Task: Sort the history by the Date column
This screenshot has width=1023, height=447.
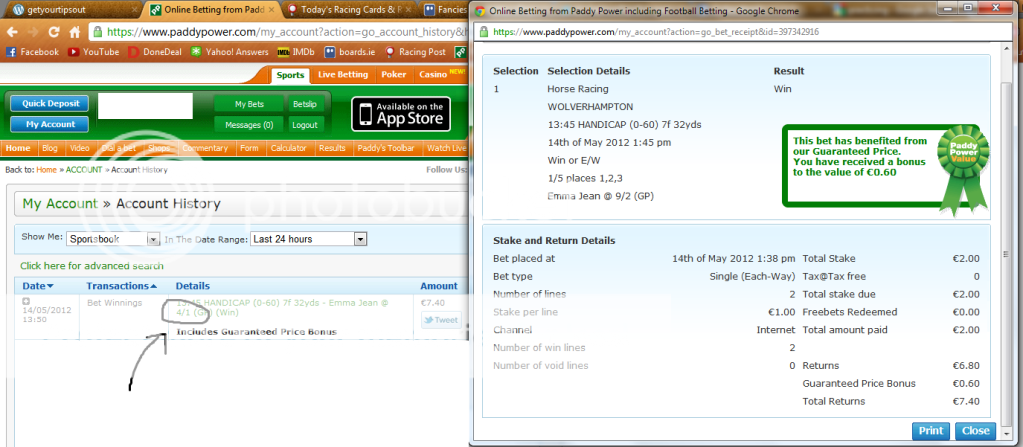Action: (x=35, y=286)
